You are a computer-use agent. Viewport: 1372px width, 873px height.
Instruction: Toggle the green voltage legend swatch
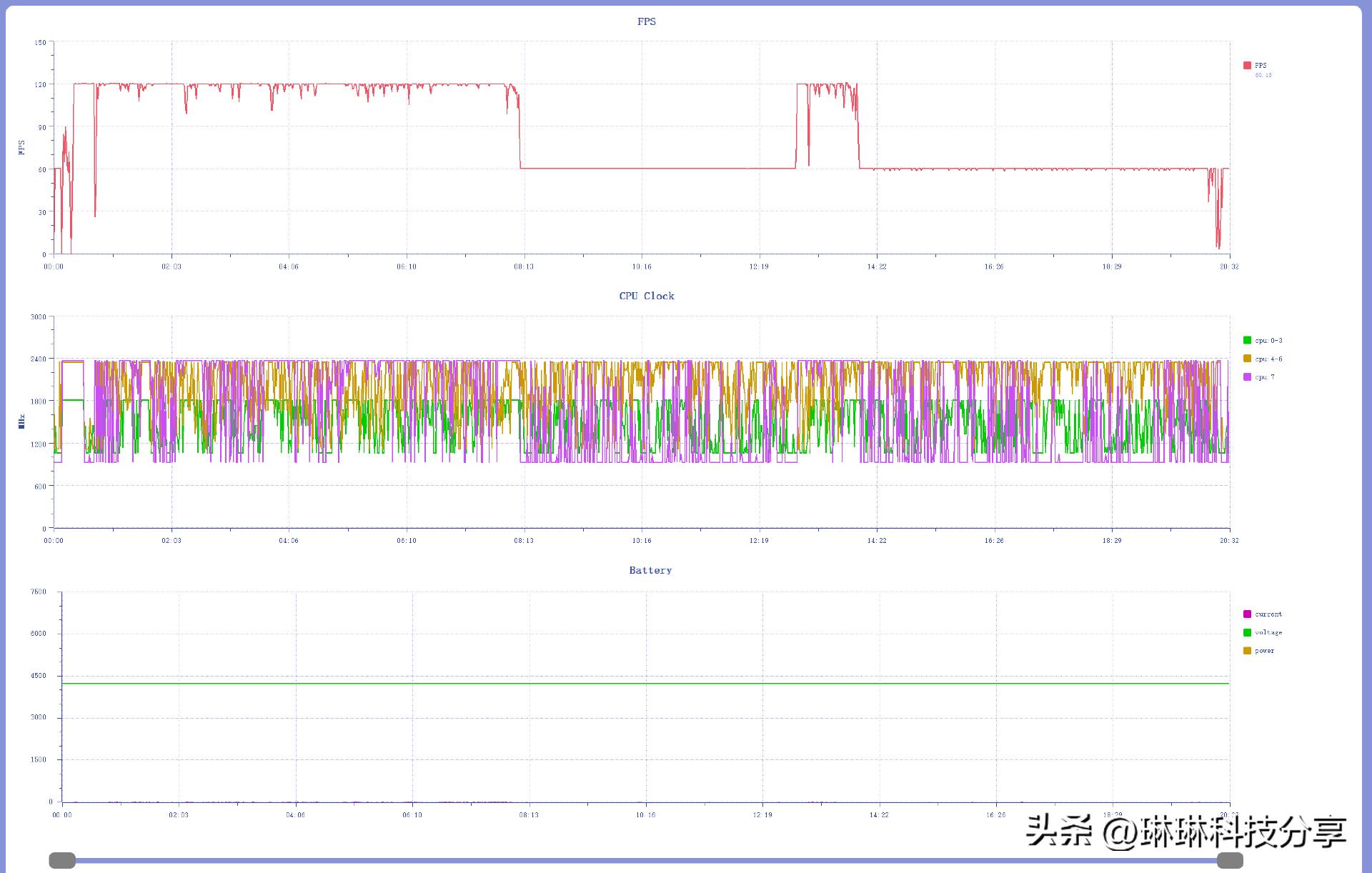pyautogui.click(x=1247, y=632)
